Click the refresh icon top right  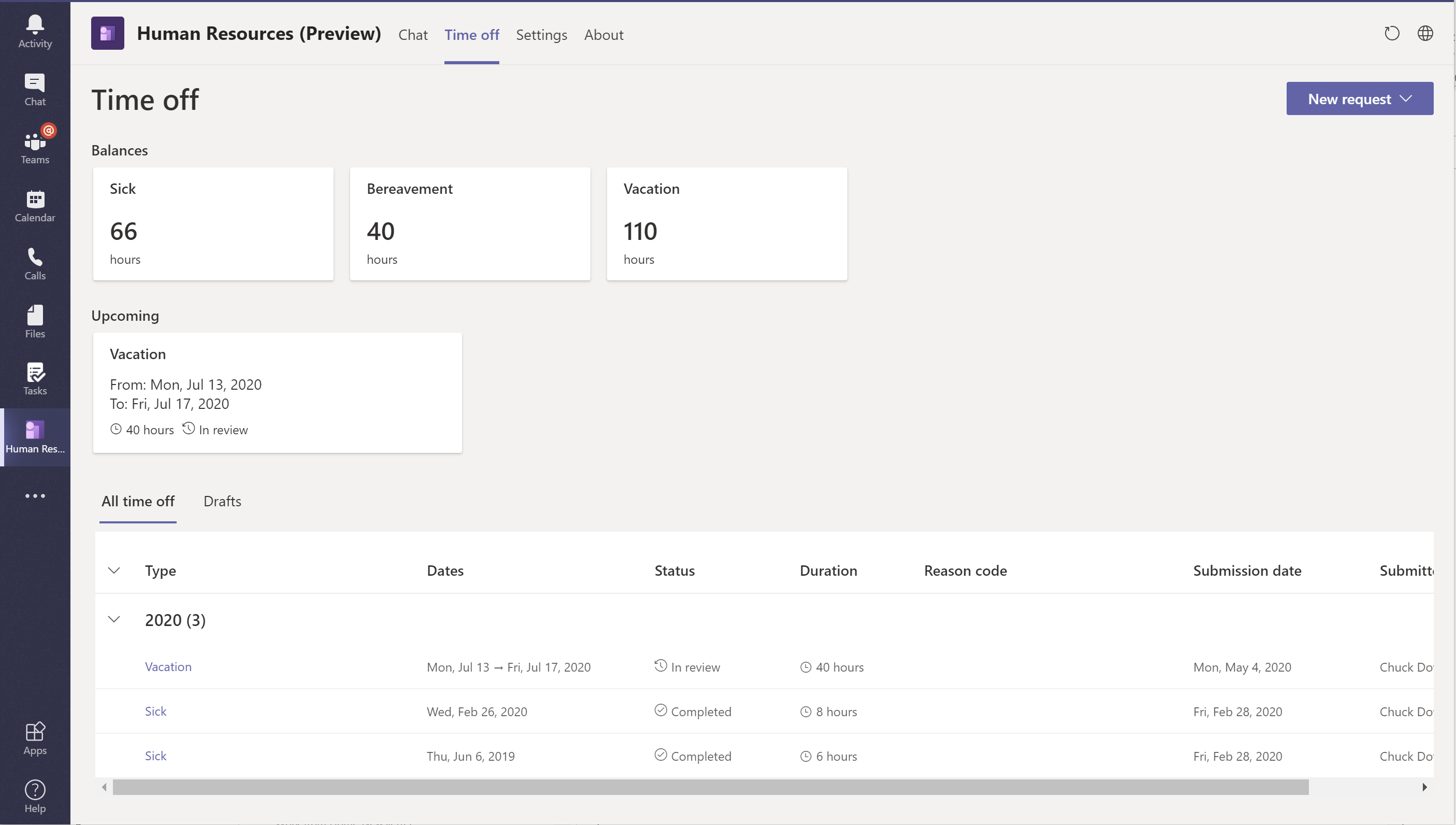click(1392, 33)
